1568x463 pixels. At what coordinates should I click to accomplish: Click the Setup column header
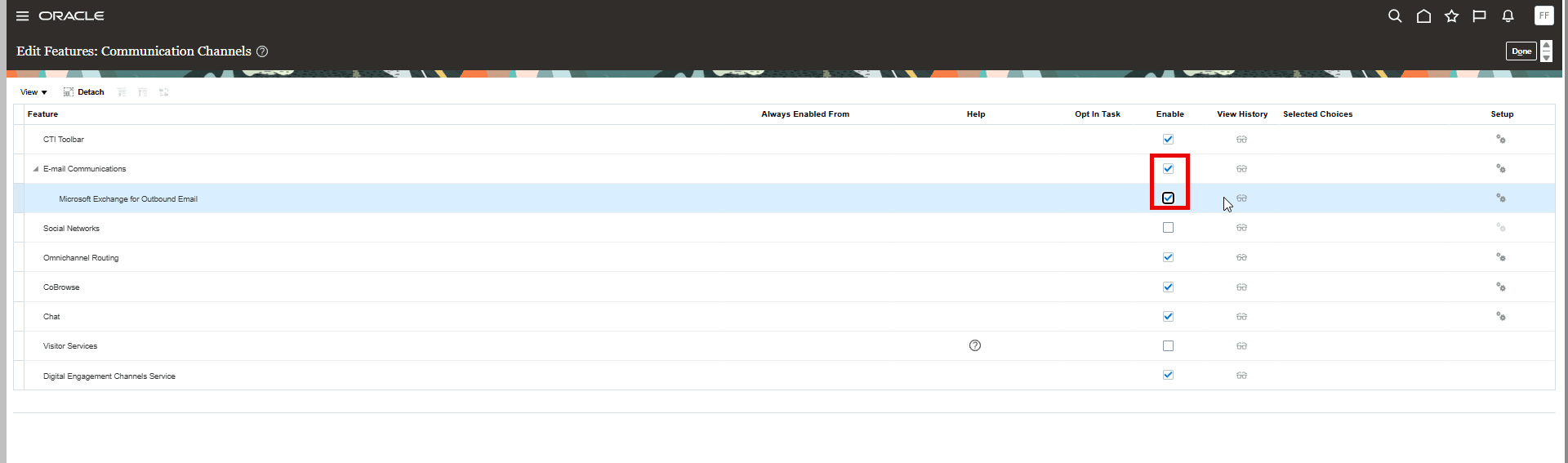[1502, 114]
